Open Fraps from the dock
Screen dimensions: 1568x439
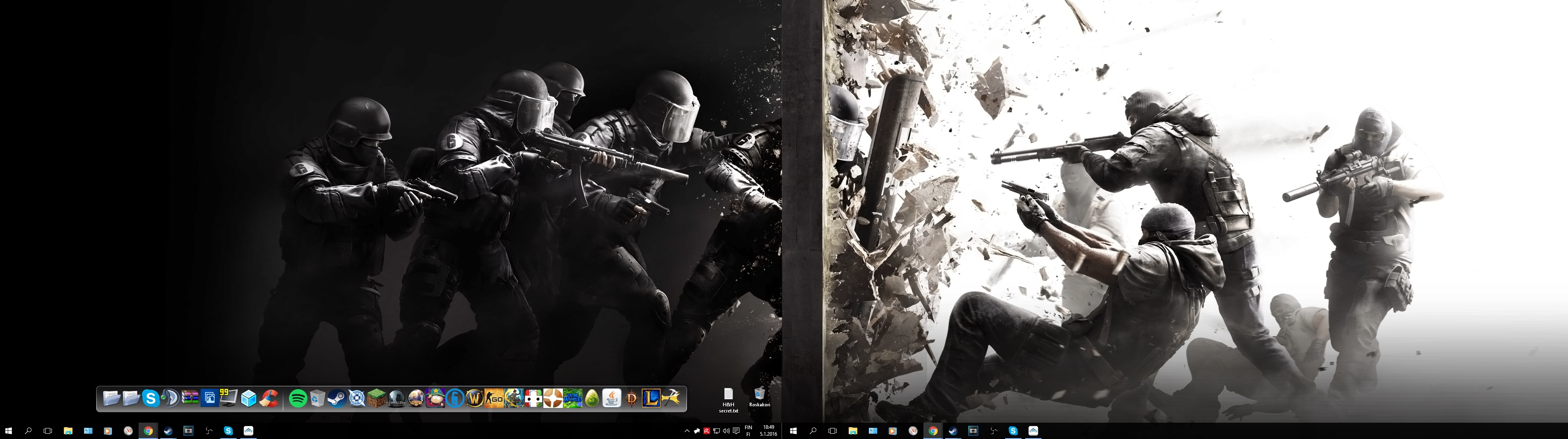[229, 398]
